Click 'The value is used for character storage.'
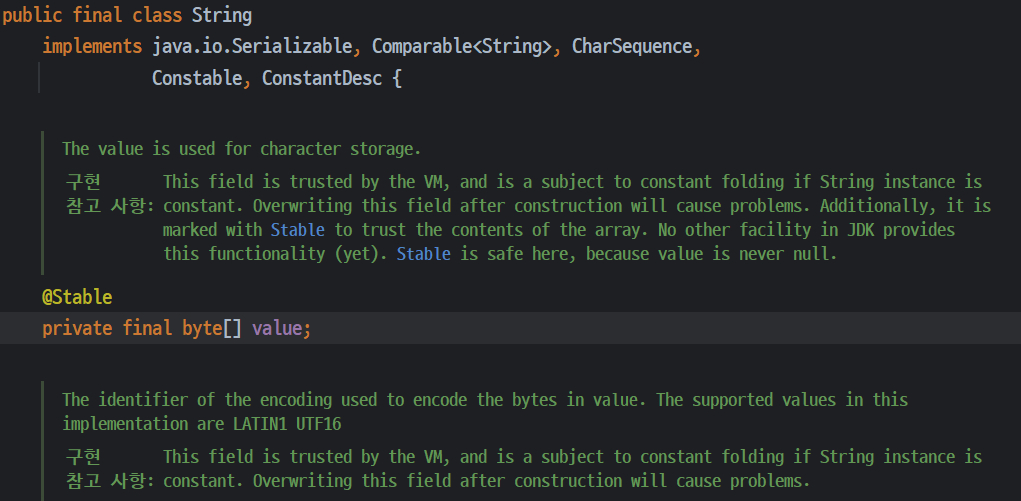The height and width of the screenshot is (501, 1021). point(242,149)
